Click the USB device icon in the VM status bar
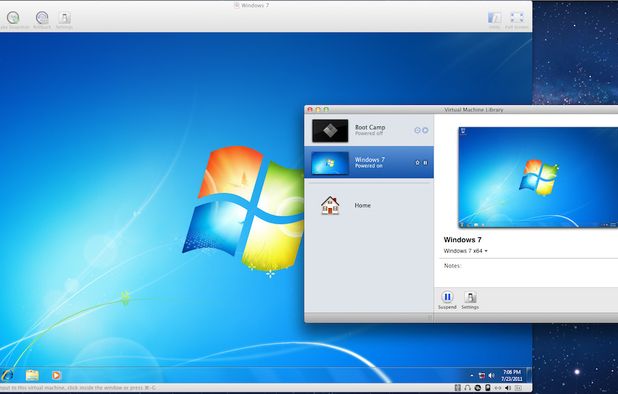 tap(488, 388)
